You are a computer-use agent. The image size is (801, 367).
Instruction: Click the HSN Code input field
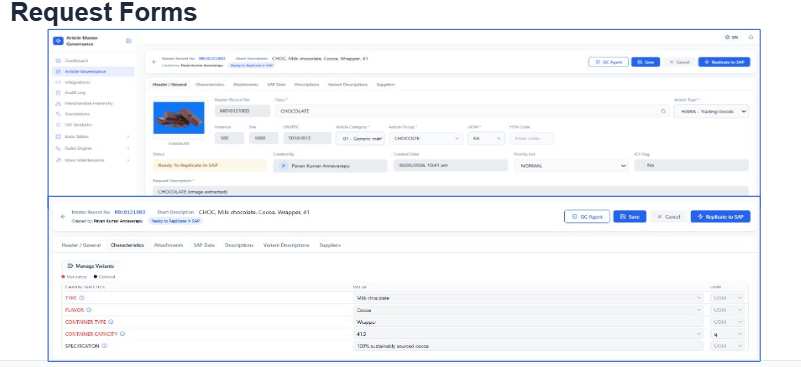click(531, 139)
